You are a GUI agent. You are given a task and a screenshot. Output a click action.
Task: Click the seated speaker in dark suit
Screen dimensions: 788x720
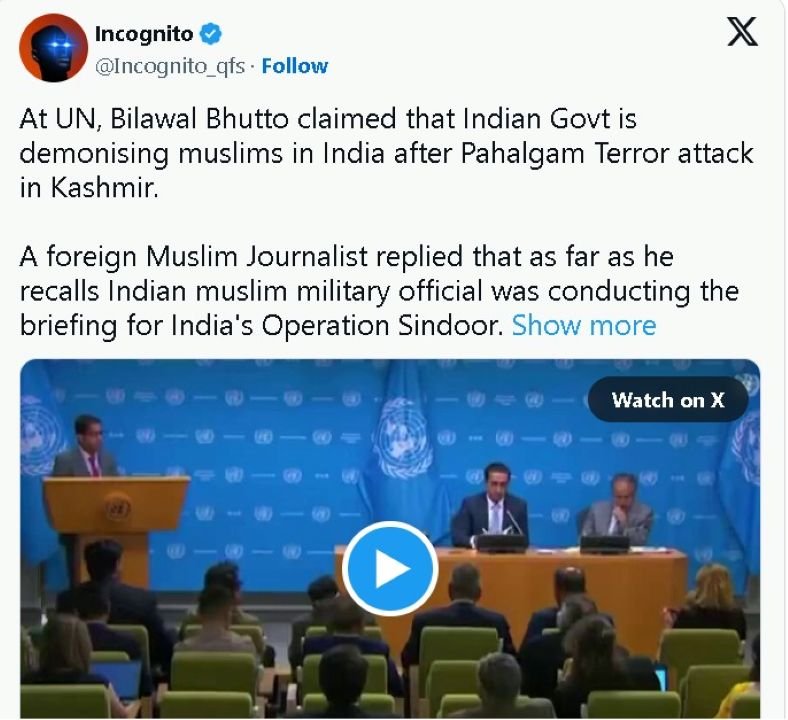coord(489,505)
